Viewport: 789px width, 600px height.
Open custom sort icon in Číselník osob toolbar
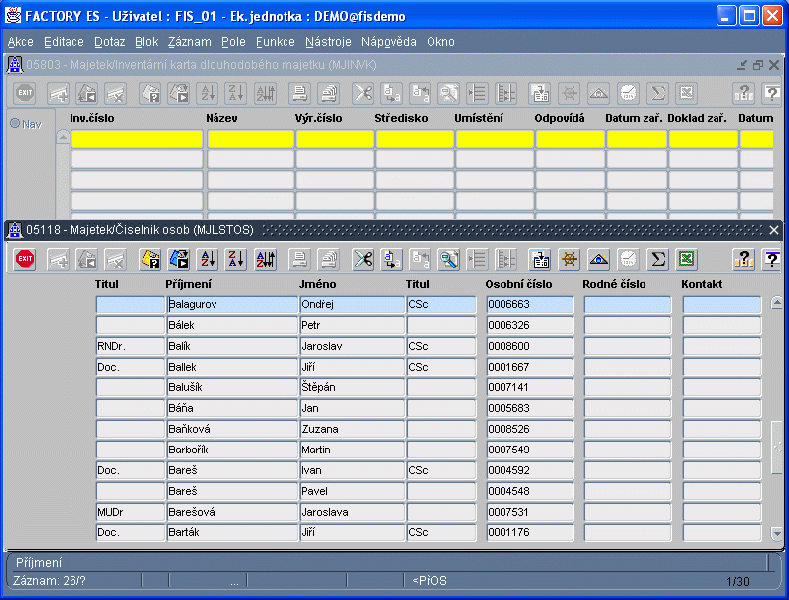[265, 259]
